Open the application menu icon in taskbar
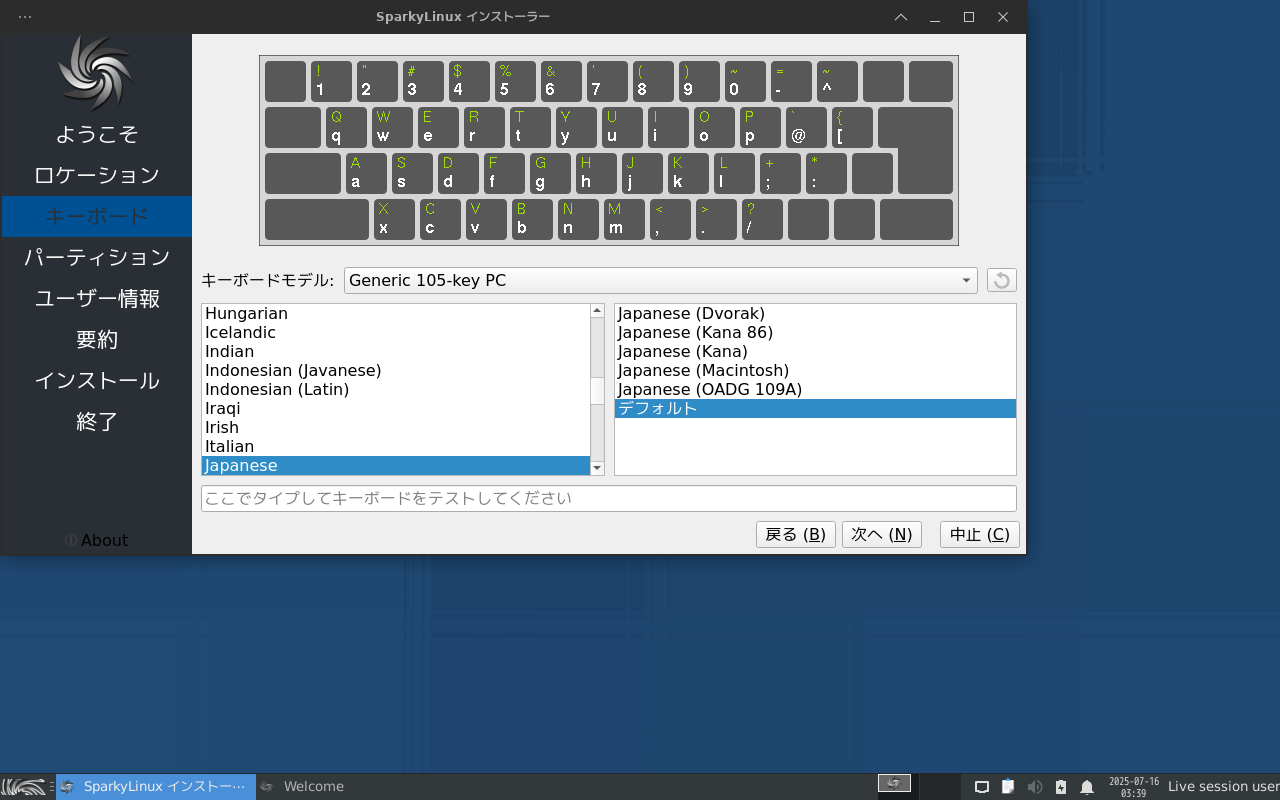The width and height of the screenshot is (1280, 800). (x=26, y=786)
